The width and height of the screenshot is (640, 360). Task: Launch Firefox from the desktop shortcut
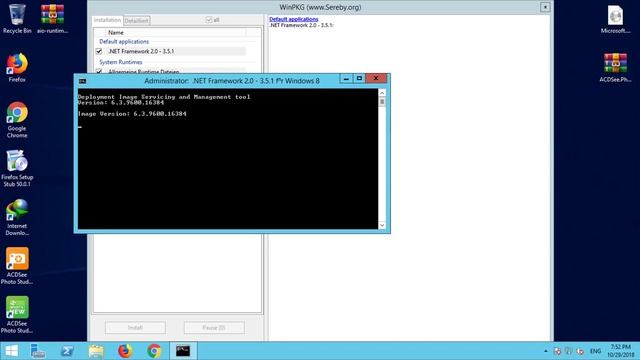point(17,68)
